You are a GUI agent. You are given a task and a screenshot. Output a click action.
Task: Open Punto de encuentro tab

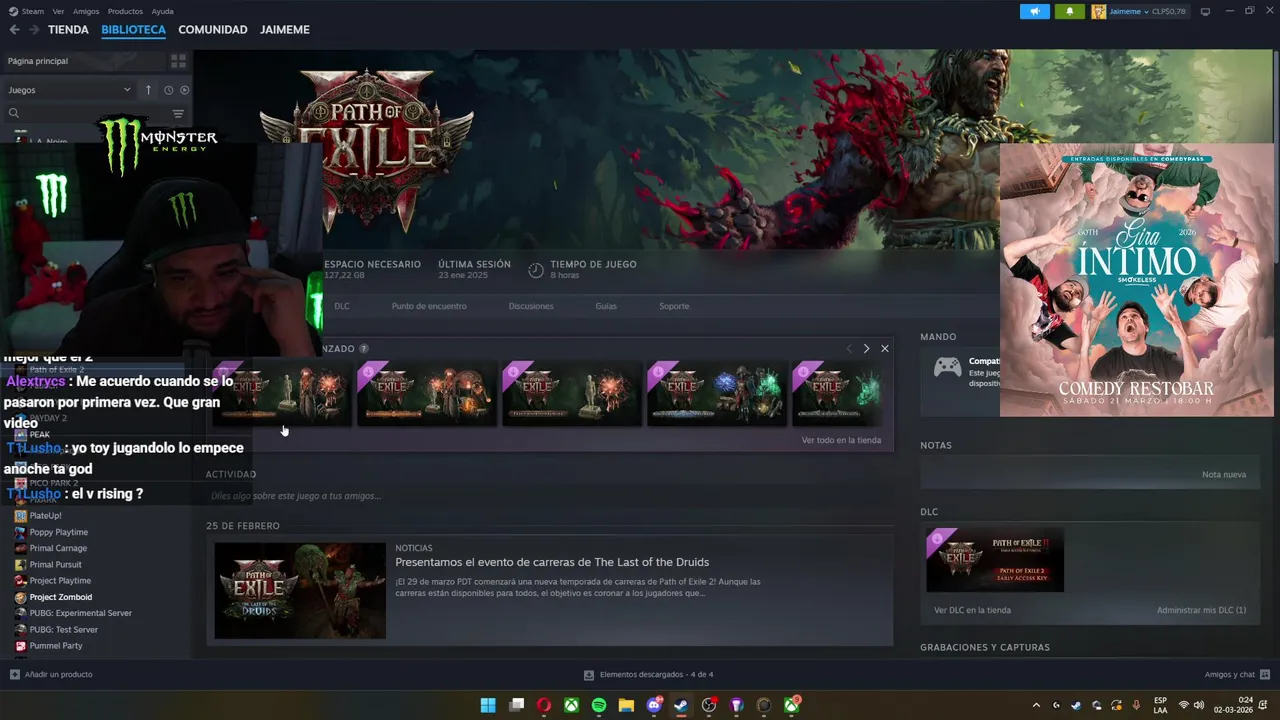point(429,306)
